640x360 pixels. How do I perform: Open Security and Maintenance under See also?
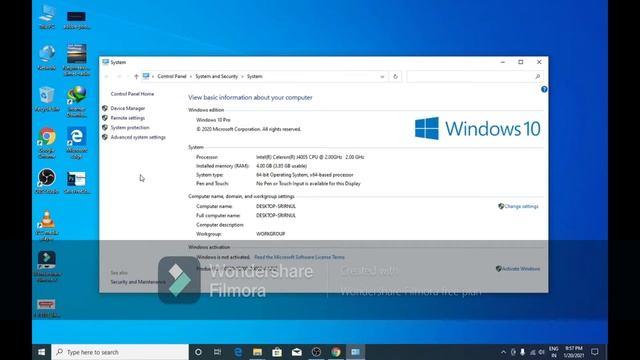pos(138,282)
